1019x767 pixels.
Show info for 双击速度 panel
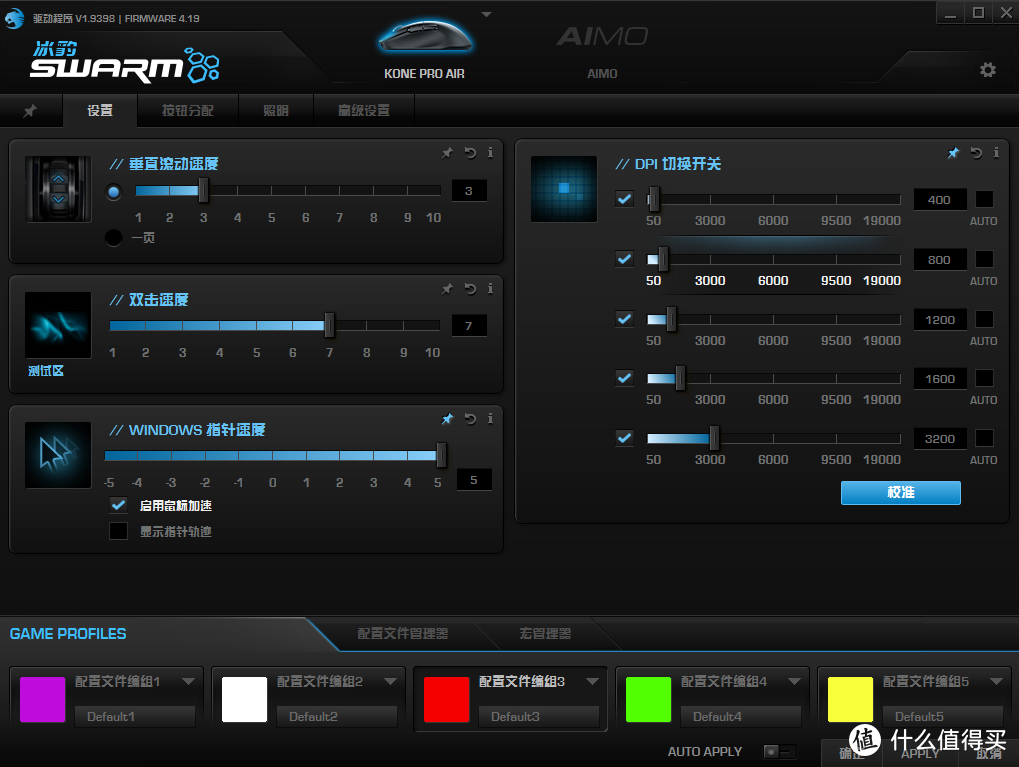[x=490, y=289]
